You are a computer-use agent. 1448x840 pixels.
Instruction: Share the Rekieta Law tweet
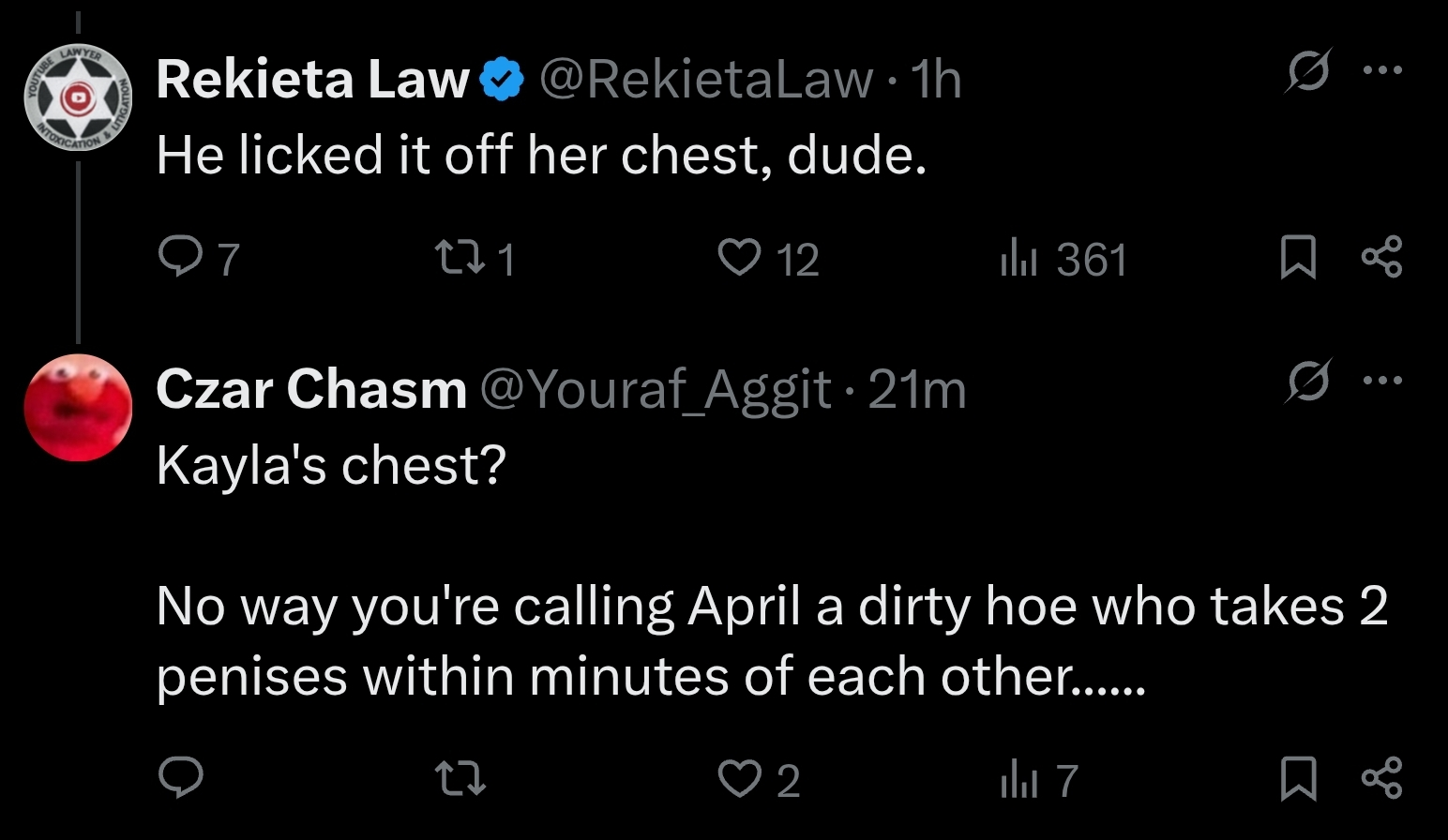pos(1382,257)
